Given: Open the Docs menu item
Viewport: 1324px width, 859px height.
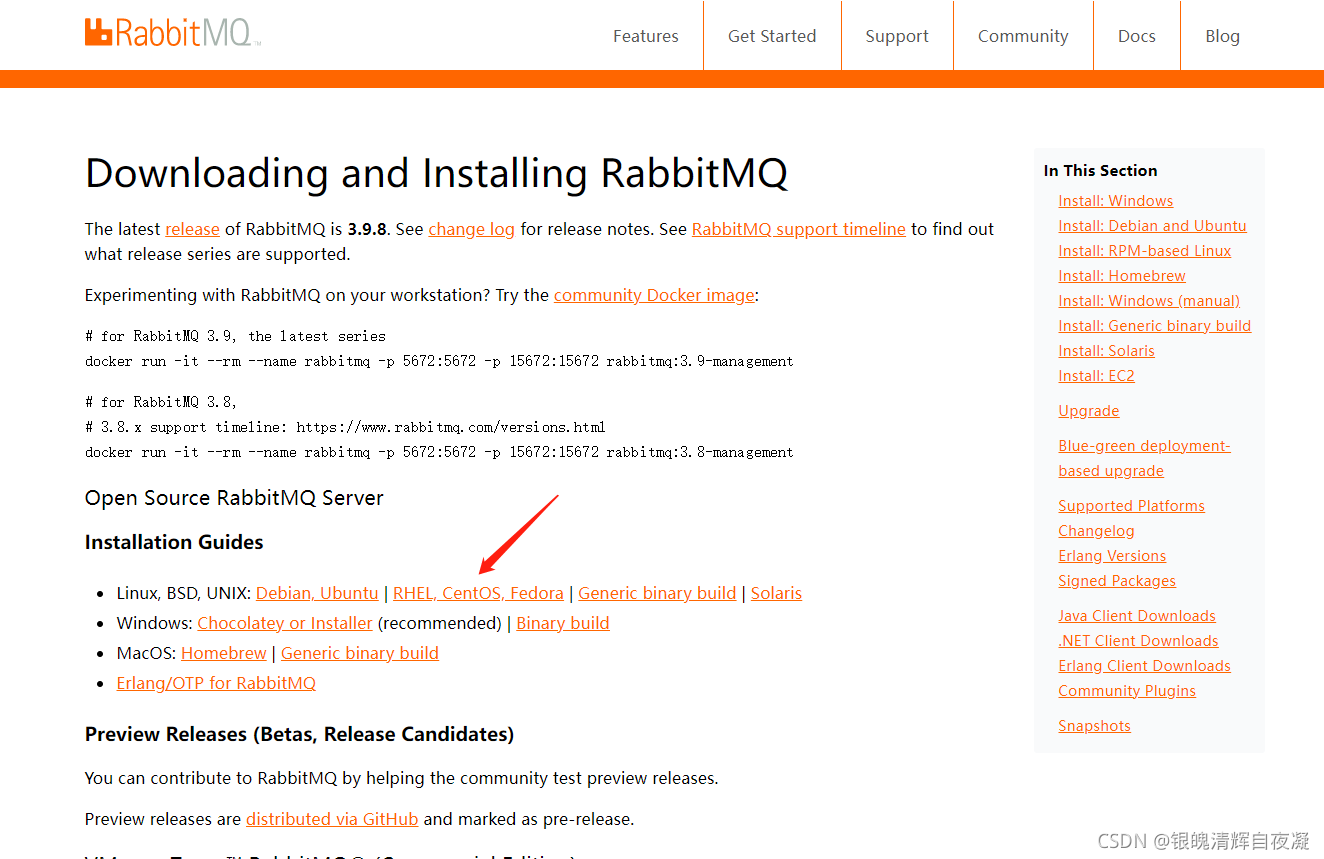Looking at the screenshot, I should 1137,36.
